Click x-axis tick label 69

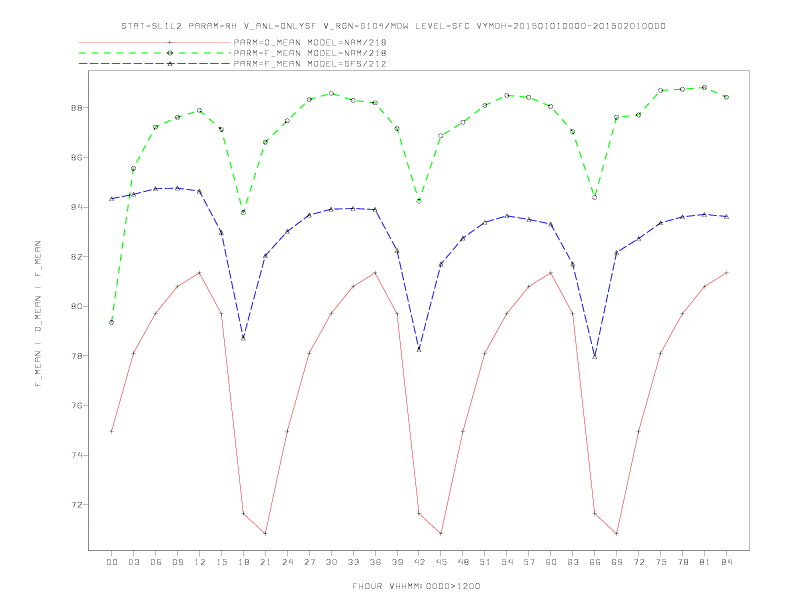[x=617, y=562]
